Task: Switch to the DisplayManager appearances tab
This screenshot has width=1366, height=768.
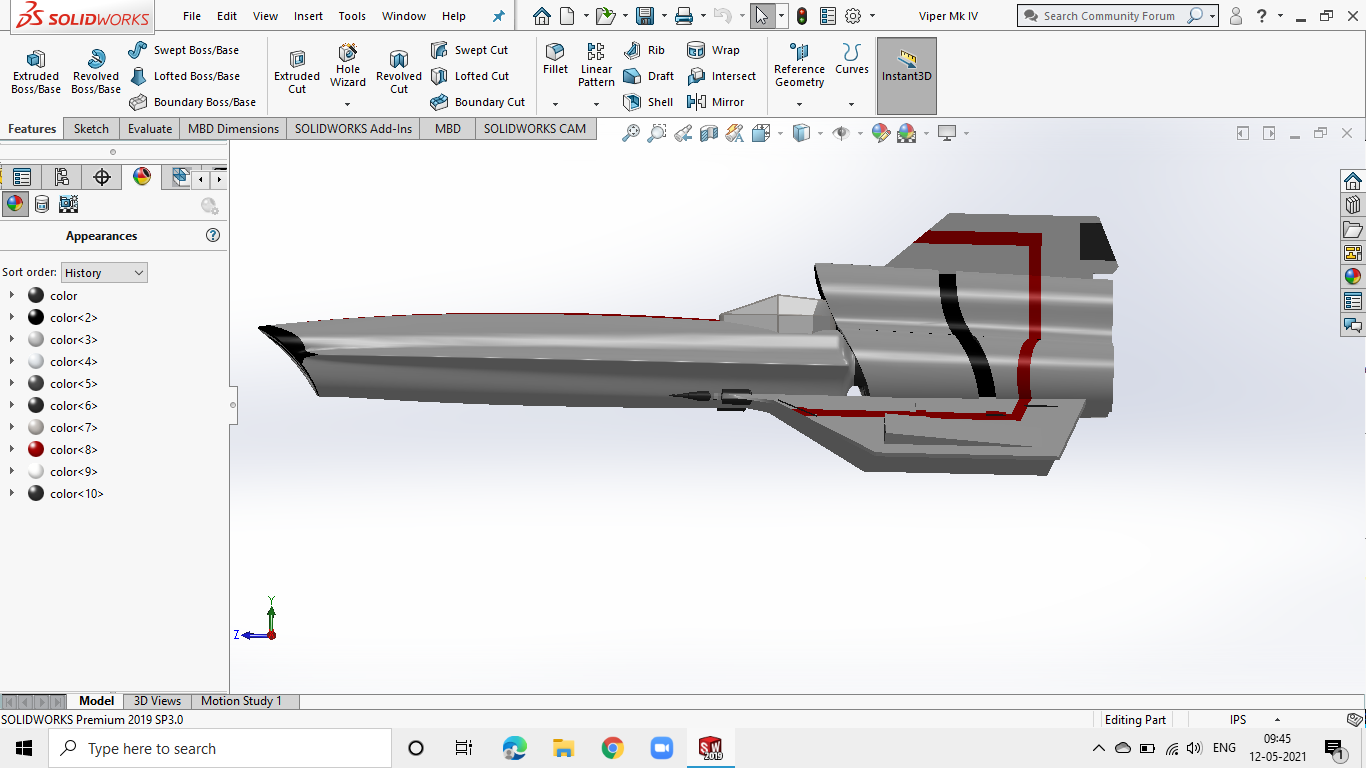Action: 142,177
